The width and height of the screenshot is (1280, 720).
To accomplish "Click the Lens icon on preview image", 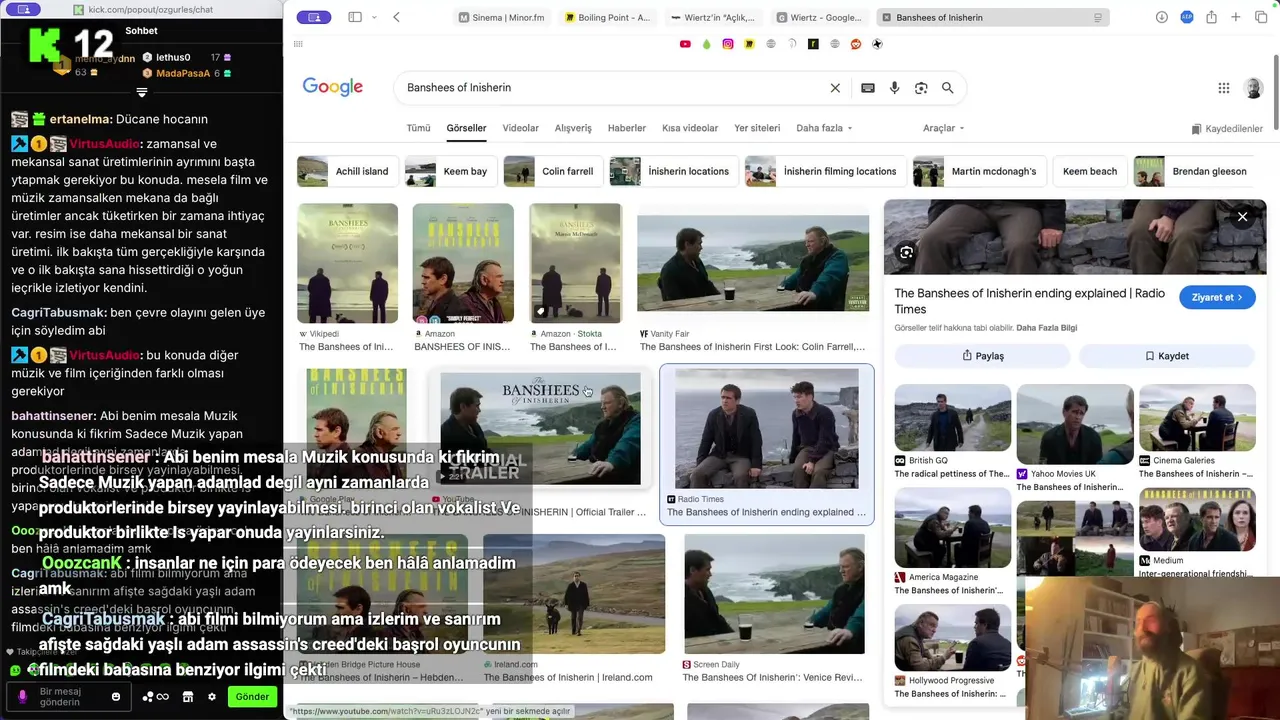I will (906, 253).
